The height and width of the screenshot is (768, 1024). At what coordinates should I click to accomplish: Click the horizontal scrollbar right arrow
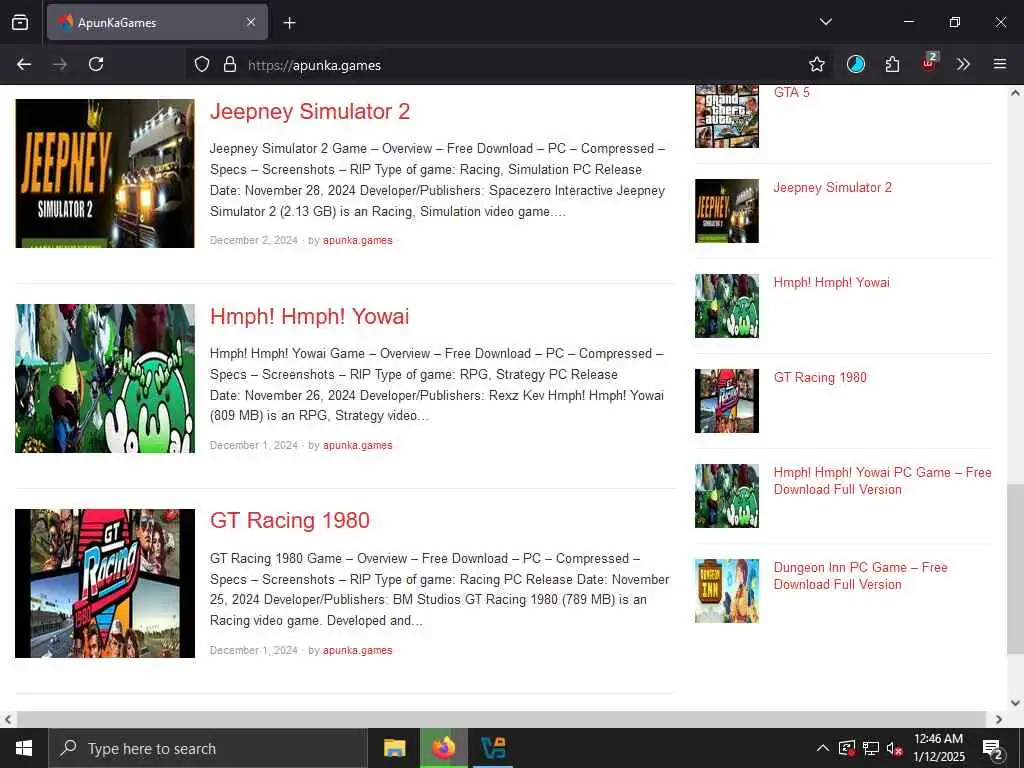coord(999,720)
